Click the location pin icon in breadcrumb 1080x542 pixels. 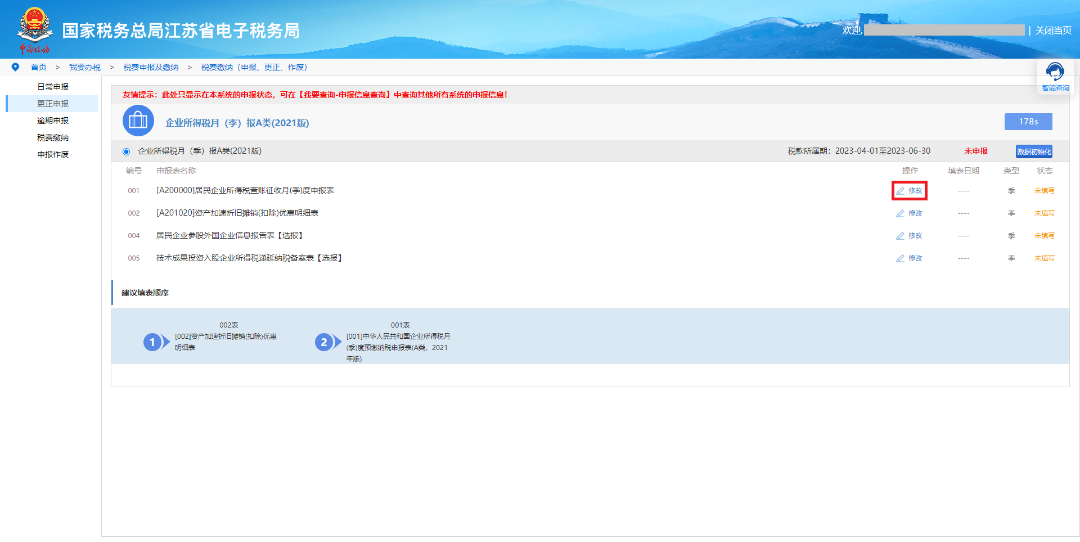click(15, 67)
